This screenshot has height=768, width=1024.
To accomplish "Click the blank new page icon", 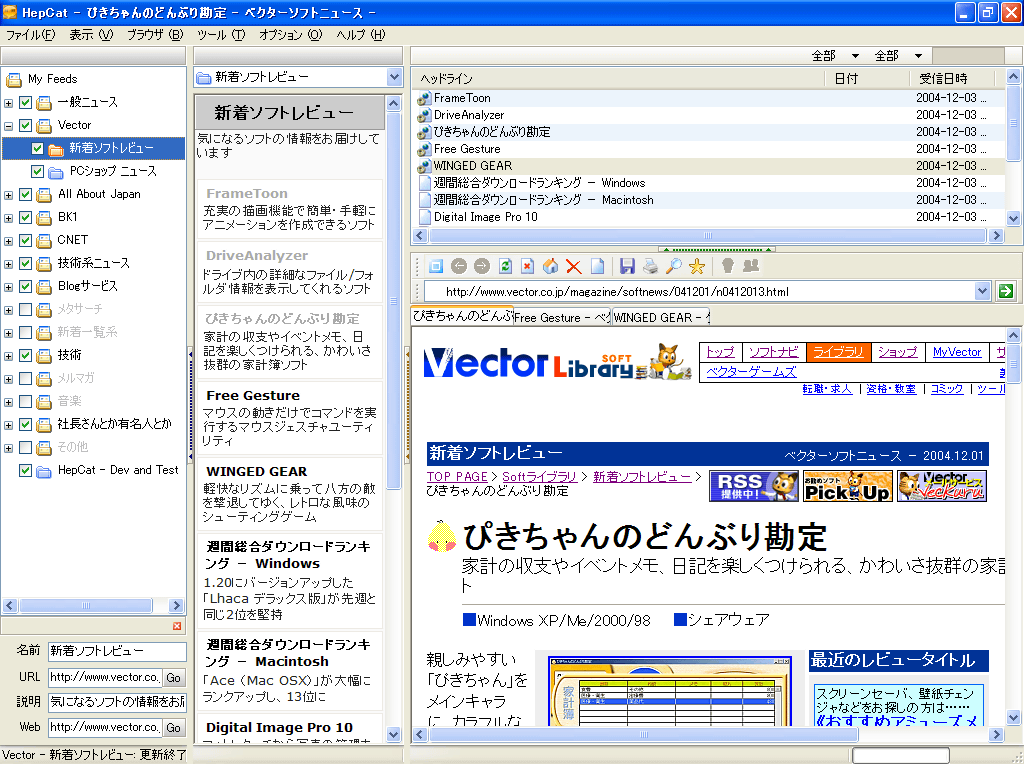I will pos(597,266).
